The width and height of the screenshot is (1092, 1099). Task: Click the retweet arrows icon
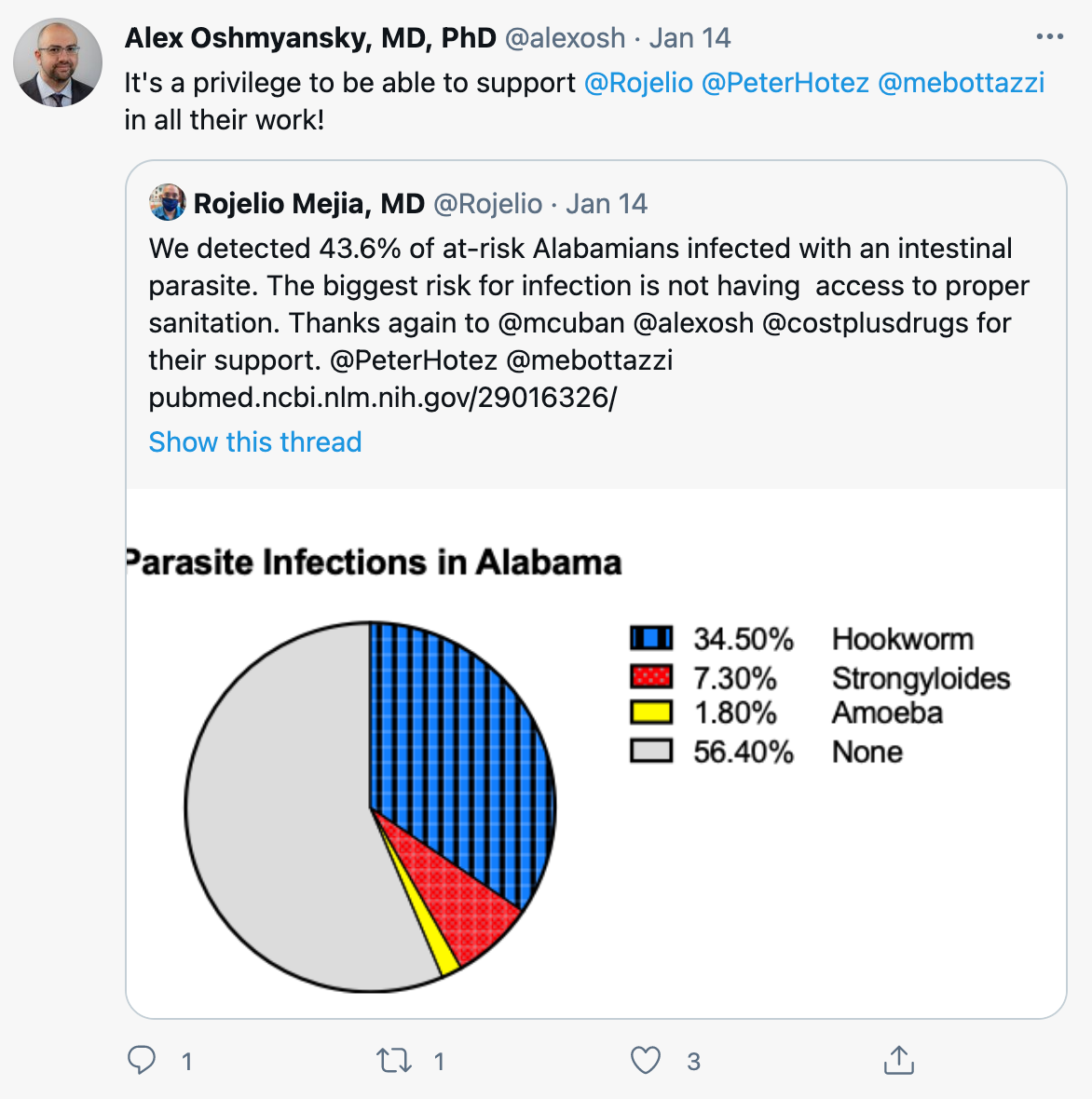coord(394,1060)
